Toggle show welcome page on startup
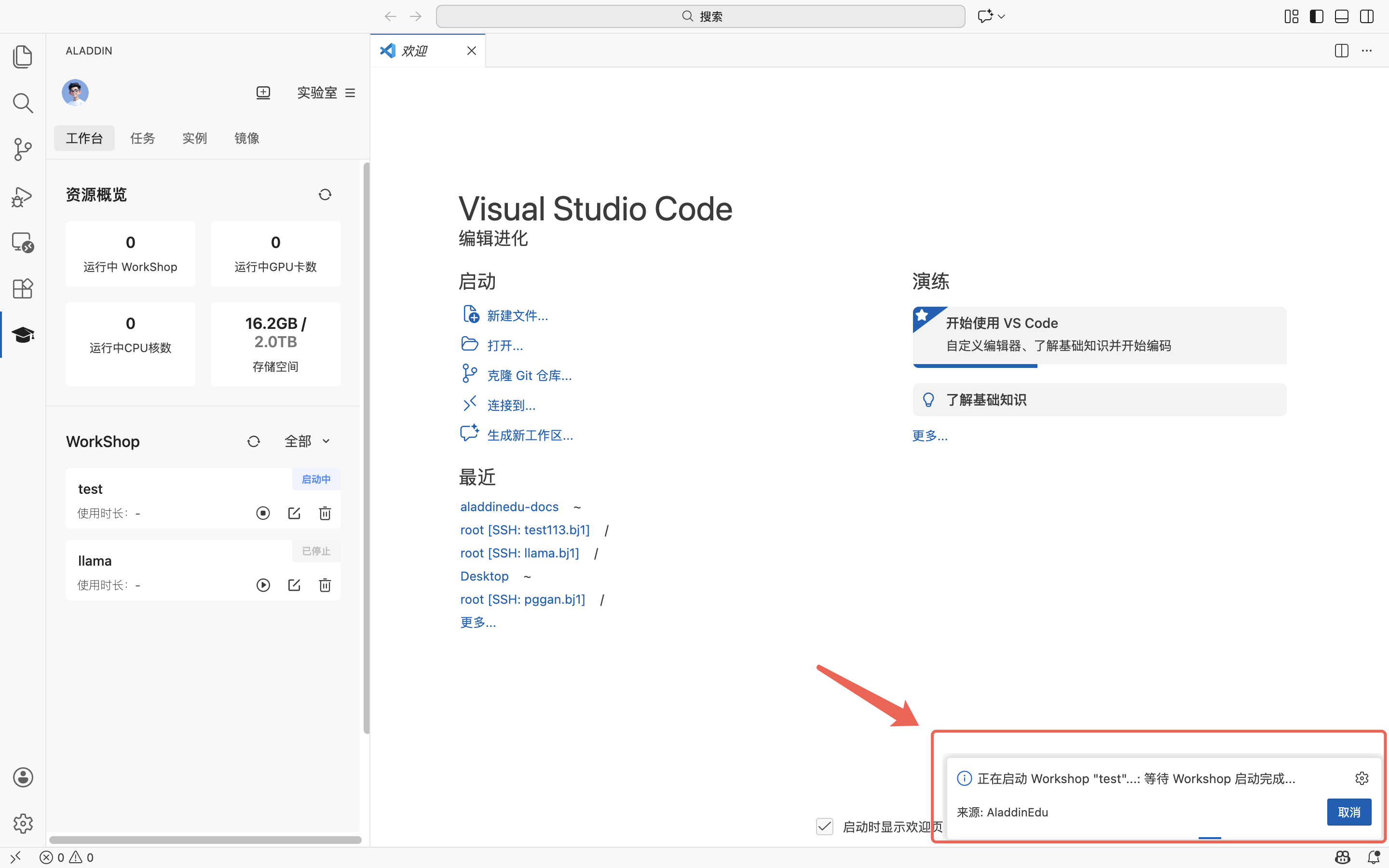Viewport: 1389px width, 868px height. pos(824,827)
